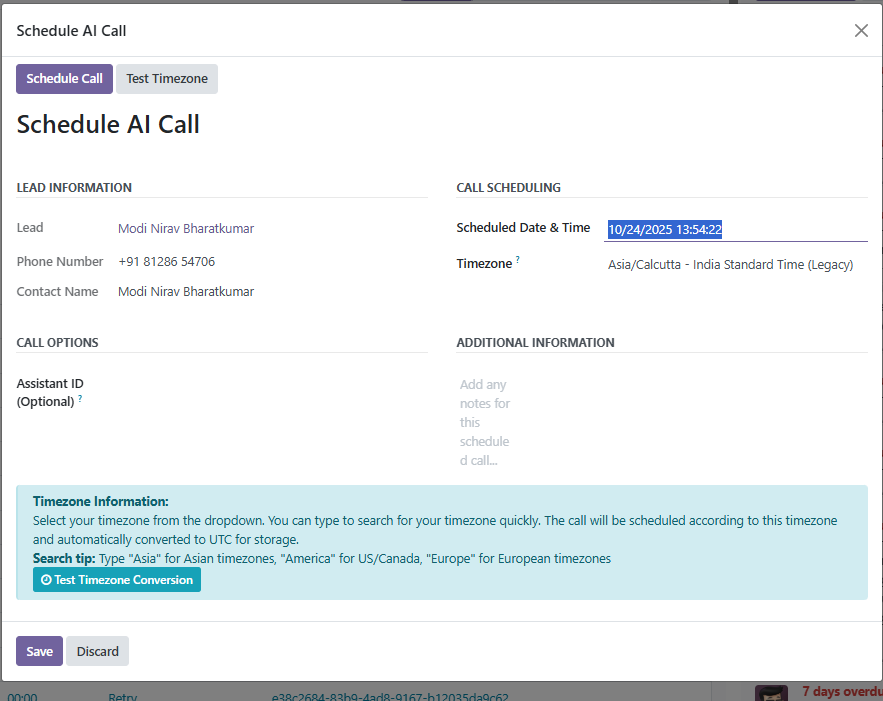Click the Assistant ID input field
Image resolution: width=883 pixels, height=701 pixels.
(x=273, y=386)
